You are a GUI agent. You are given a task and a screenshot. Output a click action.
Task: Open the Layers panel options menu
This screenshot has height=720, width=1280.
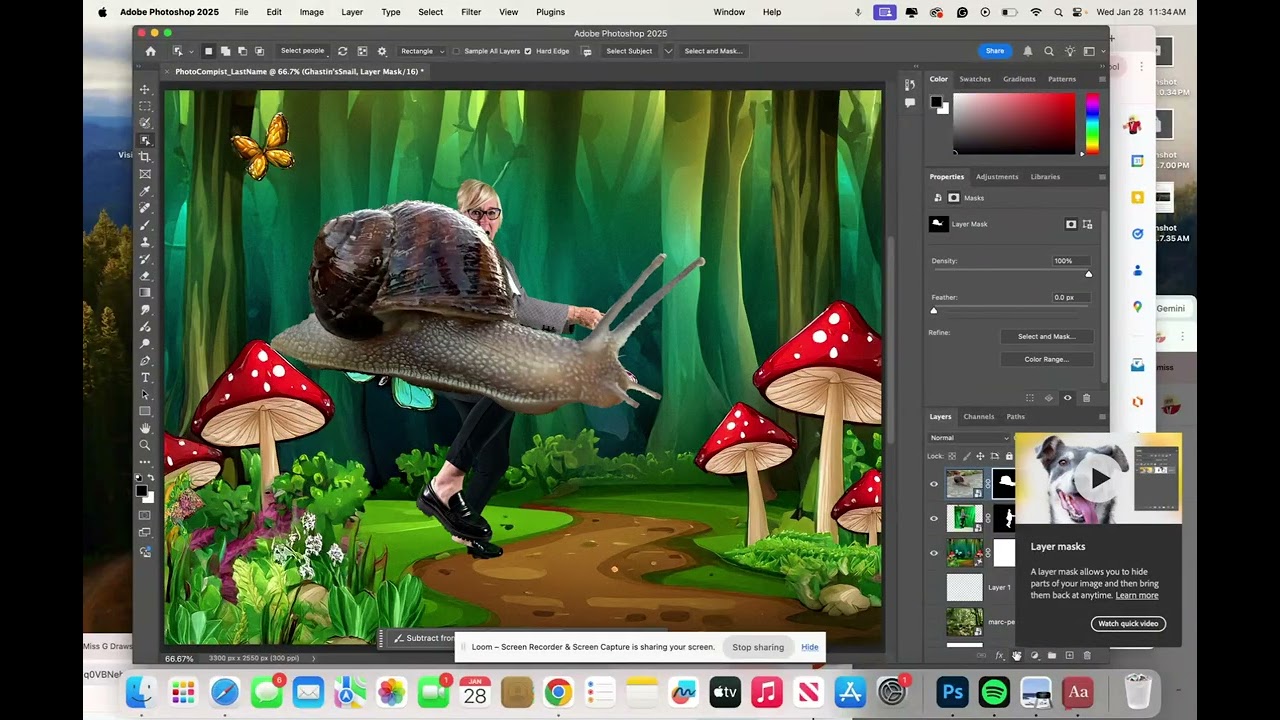1102,417
